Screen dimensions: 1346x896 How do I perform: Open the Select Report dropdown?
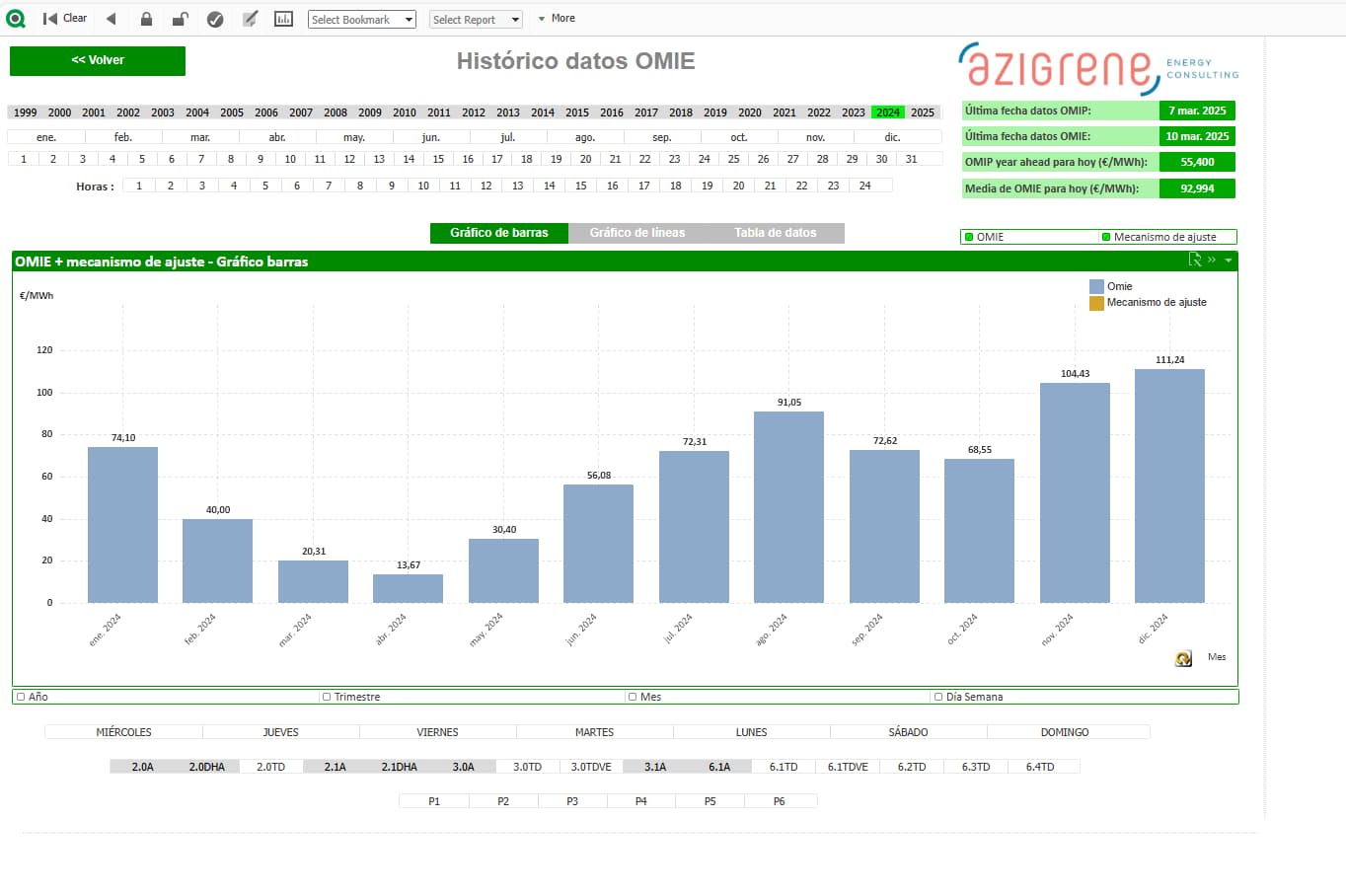pyautogui.click(x=476, y=20)
